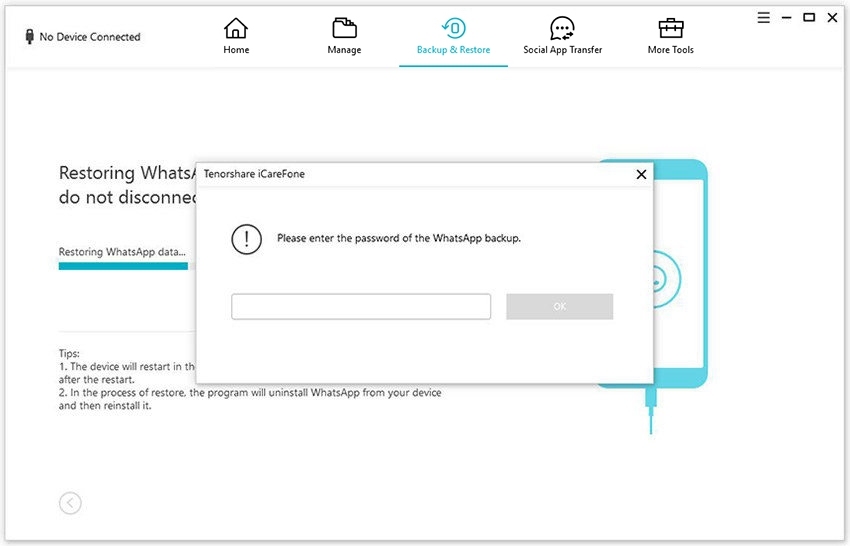The height and width of the screenshot is (546, 850).
Task: Click tip about uninstalling WhatsApp
Action: coord(250,399)
